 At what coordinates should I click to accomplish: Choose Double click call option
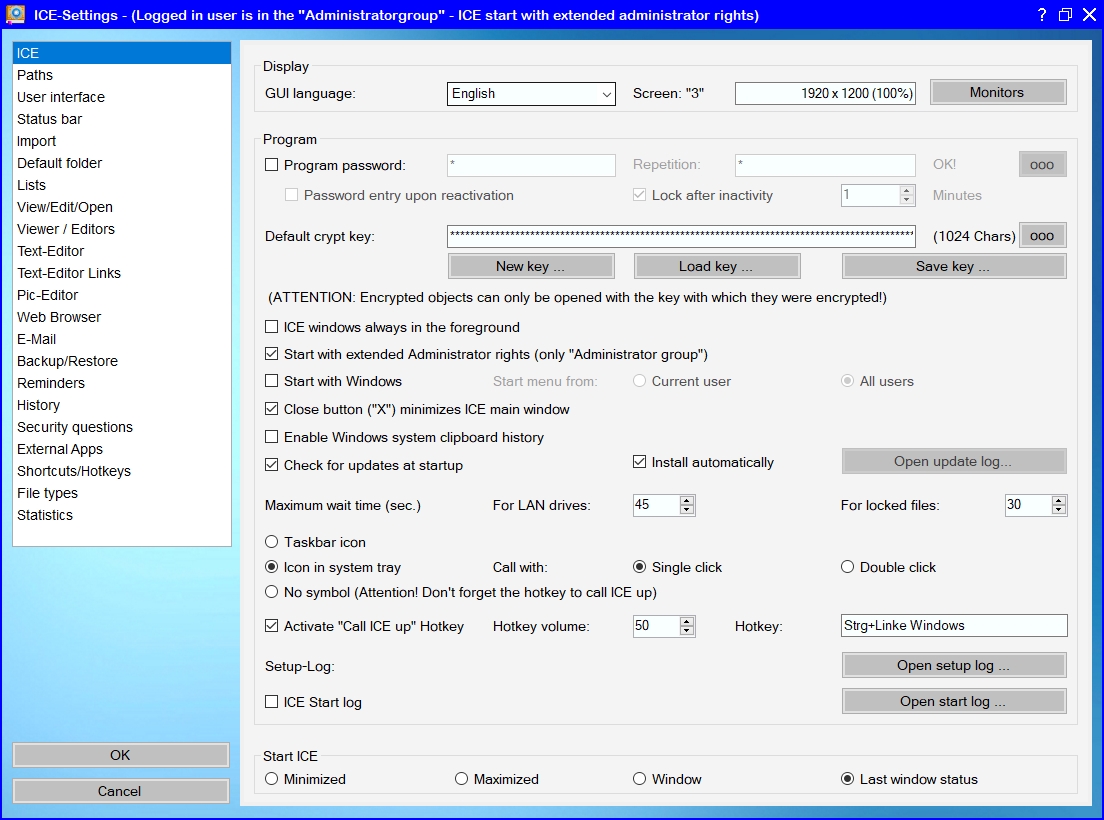[x=848, y=567]
